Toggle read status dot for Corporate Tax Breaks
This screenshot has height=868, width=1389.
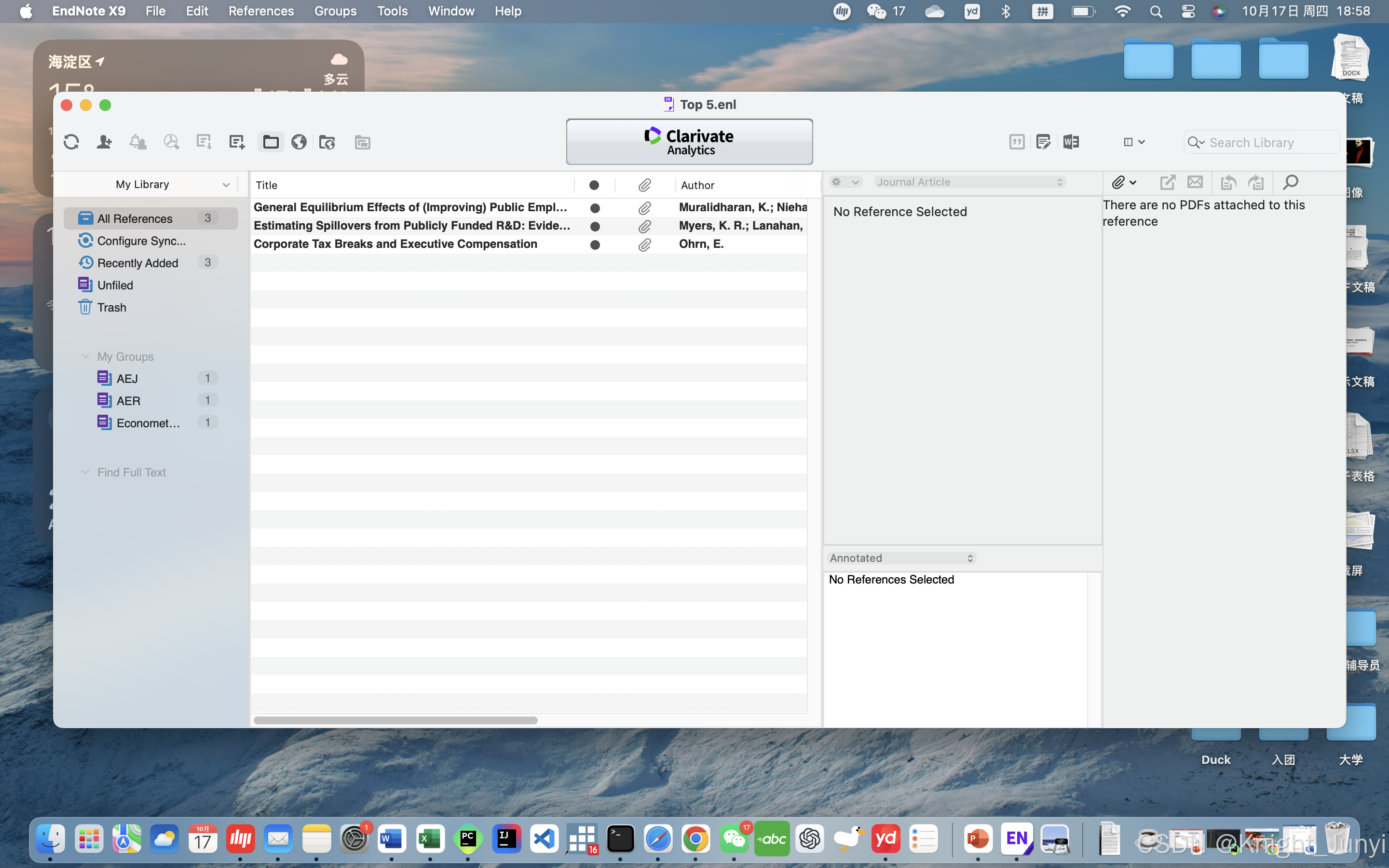[595, 244]
